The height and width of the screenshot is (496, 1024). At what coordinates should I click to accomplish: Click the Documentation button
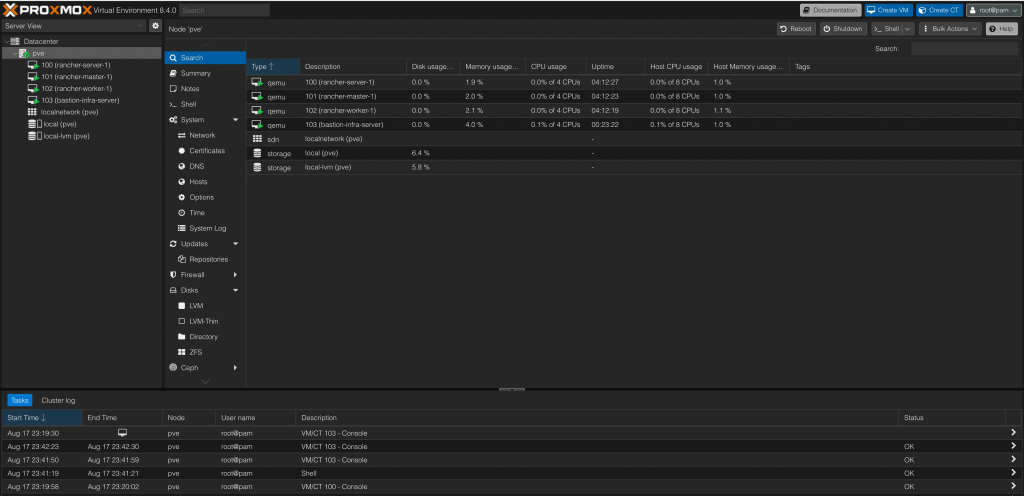(831, 10)
